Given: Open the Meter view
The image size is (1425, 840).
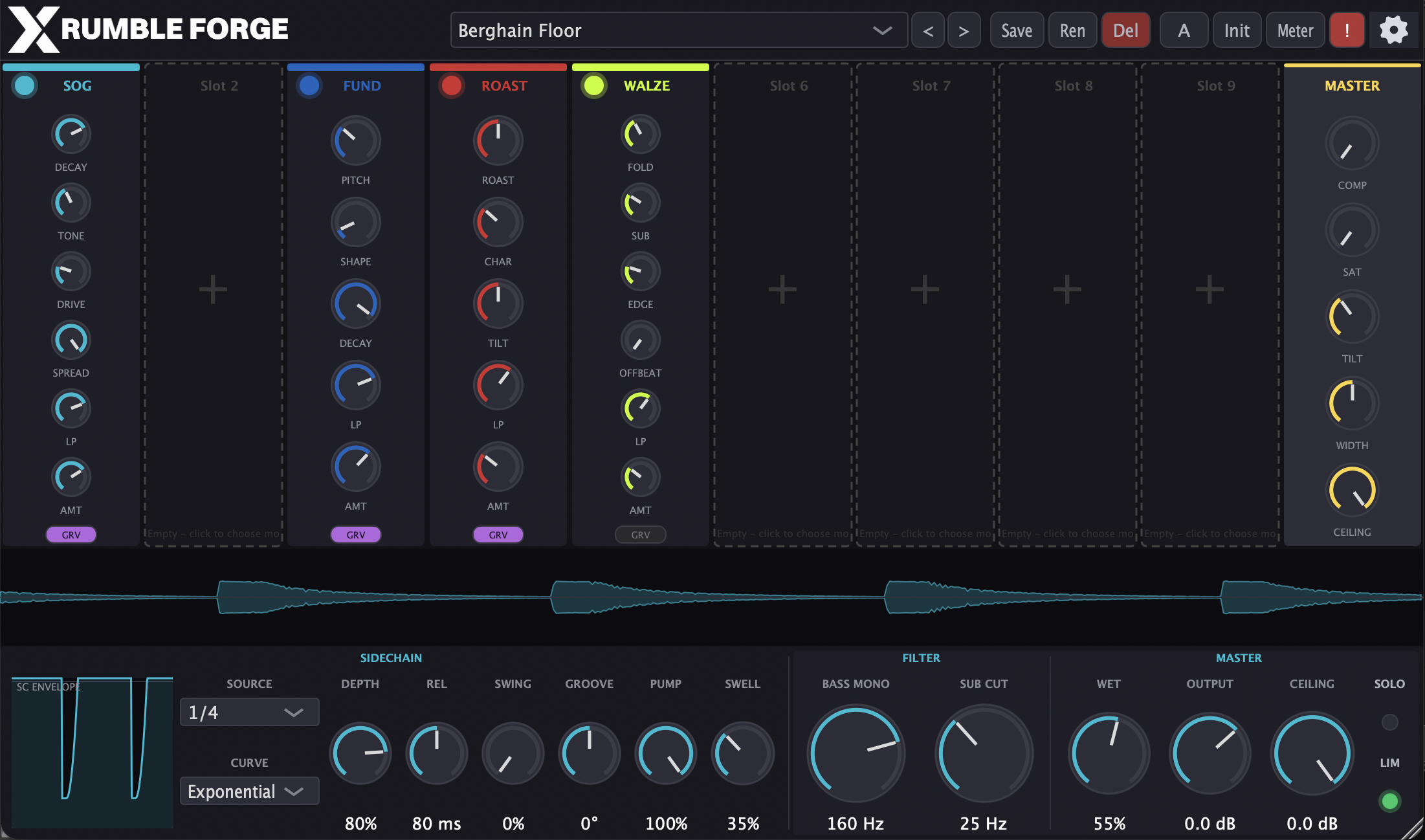Looking at the screenshot, I should pyautogui.click(x=1295, y=30).
